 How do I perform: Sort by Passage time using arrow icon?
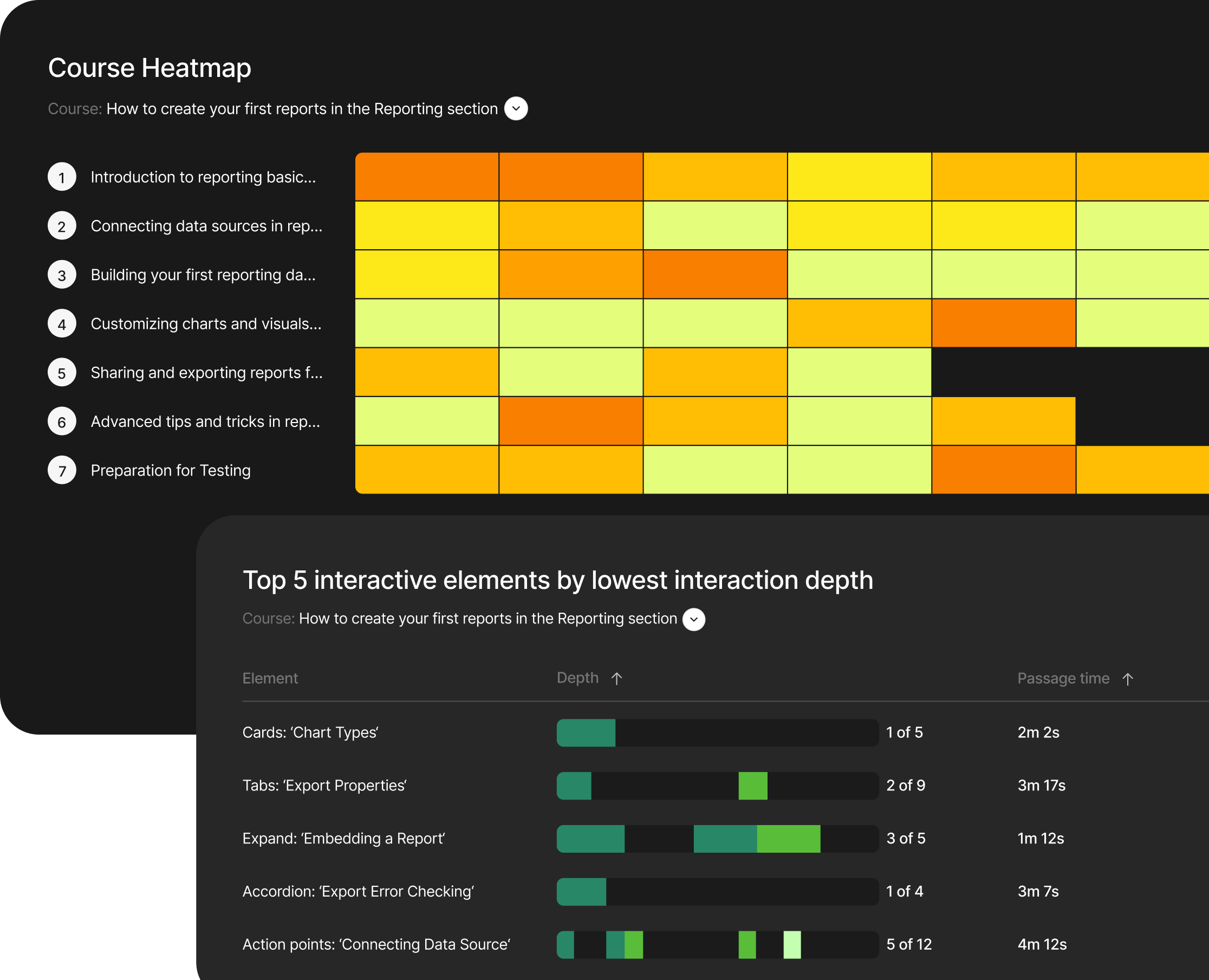(1127, 679)
